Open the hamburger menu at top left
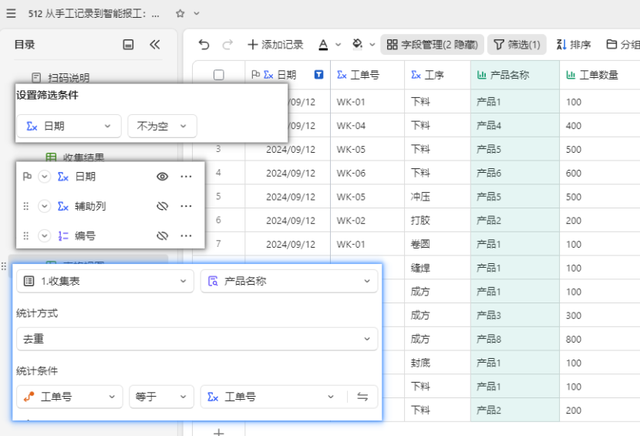Screen dimensions: 640x436 coord(11,13)
